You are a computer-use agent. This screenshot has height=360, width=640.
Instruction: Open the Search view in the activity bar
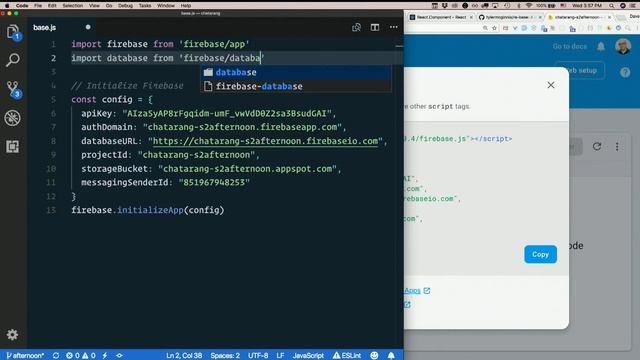(13, 60)
